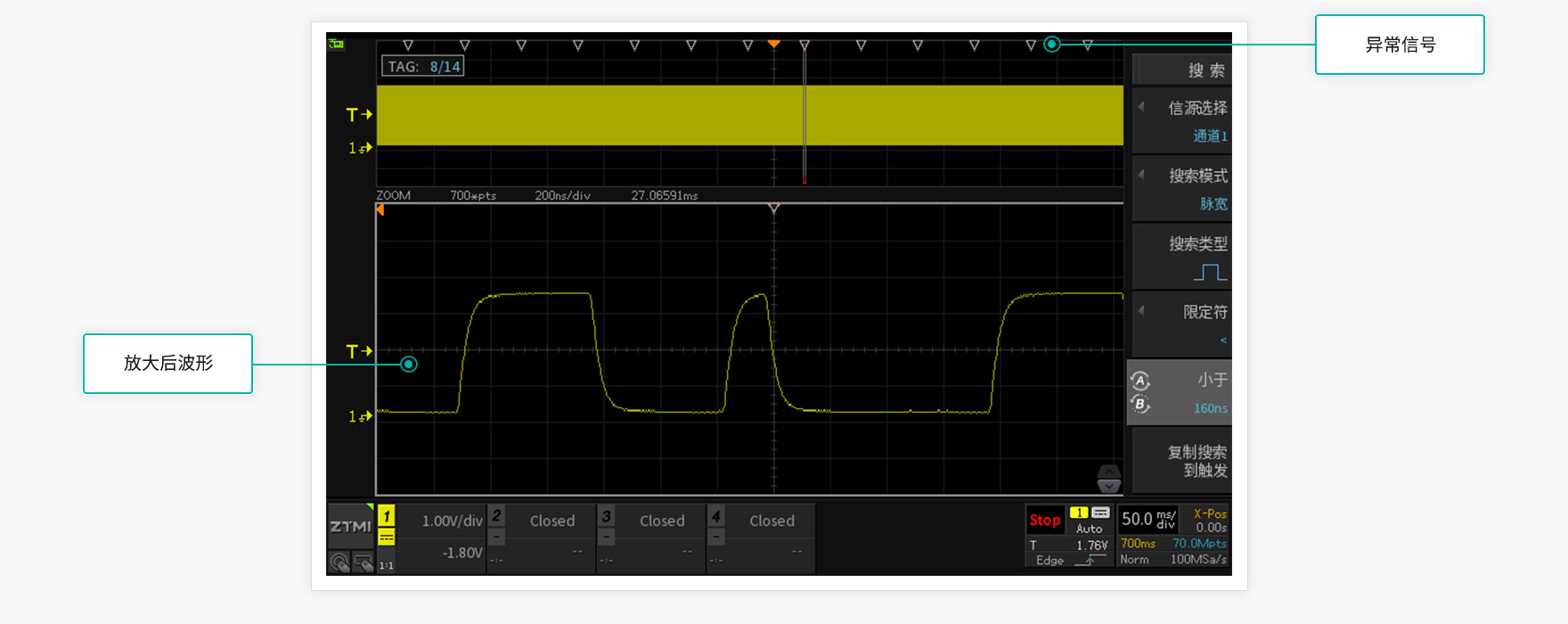1568x624 pixels.
Task: Select knob B icon in 小于 panel
Action: (1140, 405)
